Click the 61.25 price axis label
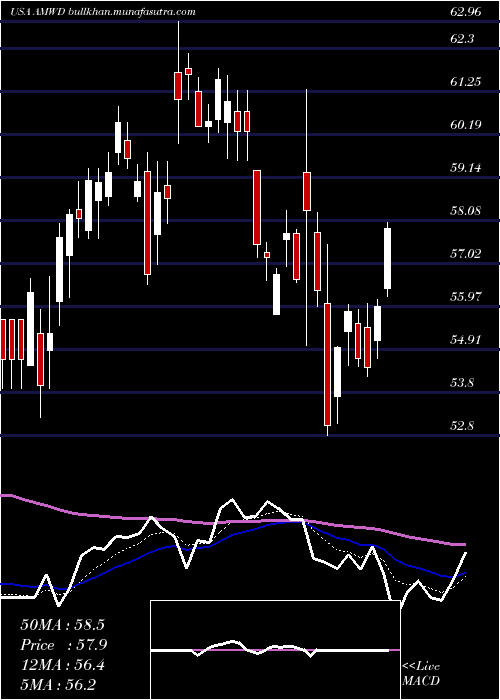The height and width of the screenshot is (700, 500). (466, 82)
